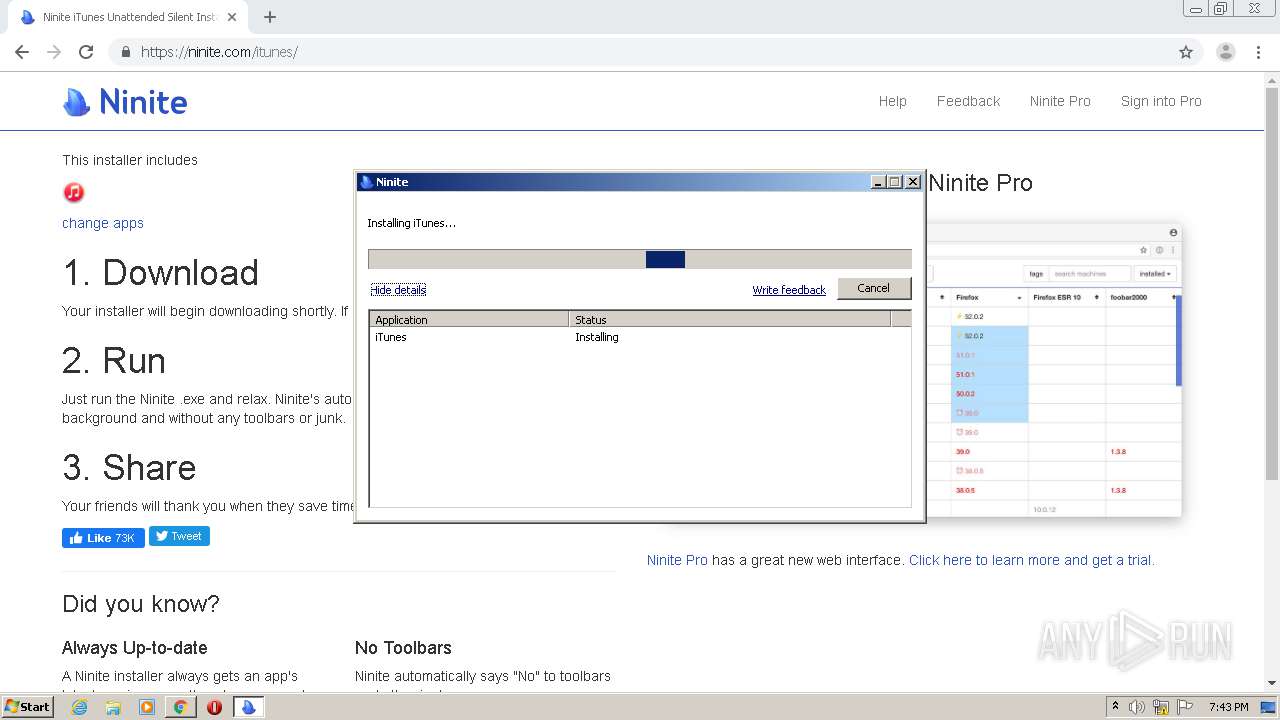1280x720 pixels.
Task: Click the volume speaker tray icon
Action: tap(1137, 707)
